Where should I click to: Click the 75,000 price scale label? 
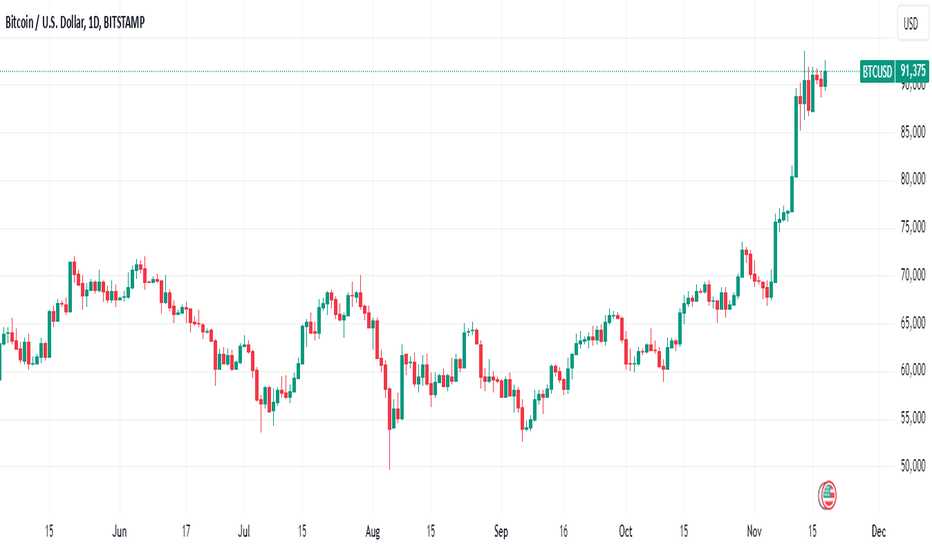tap(913, 227)
